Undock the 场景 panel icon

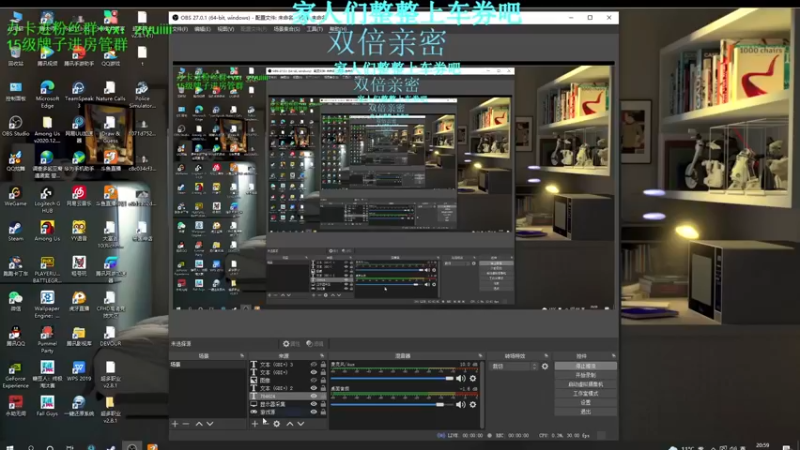(242, 356)
